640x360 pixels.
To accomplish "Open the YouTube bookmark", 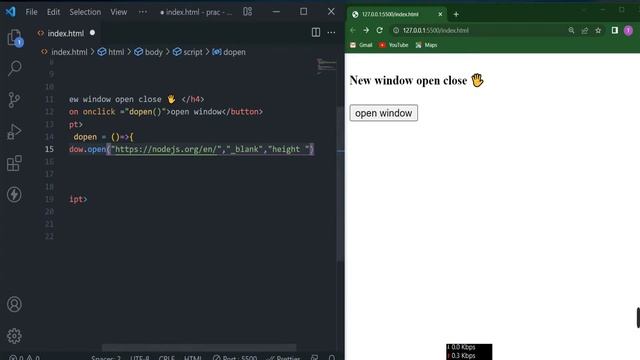I will [393, 45].
